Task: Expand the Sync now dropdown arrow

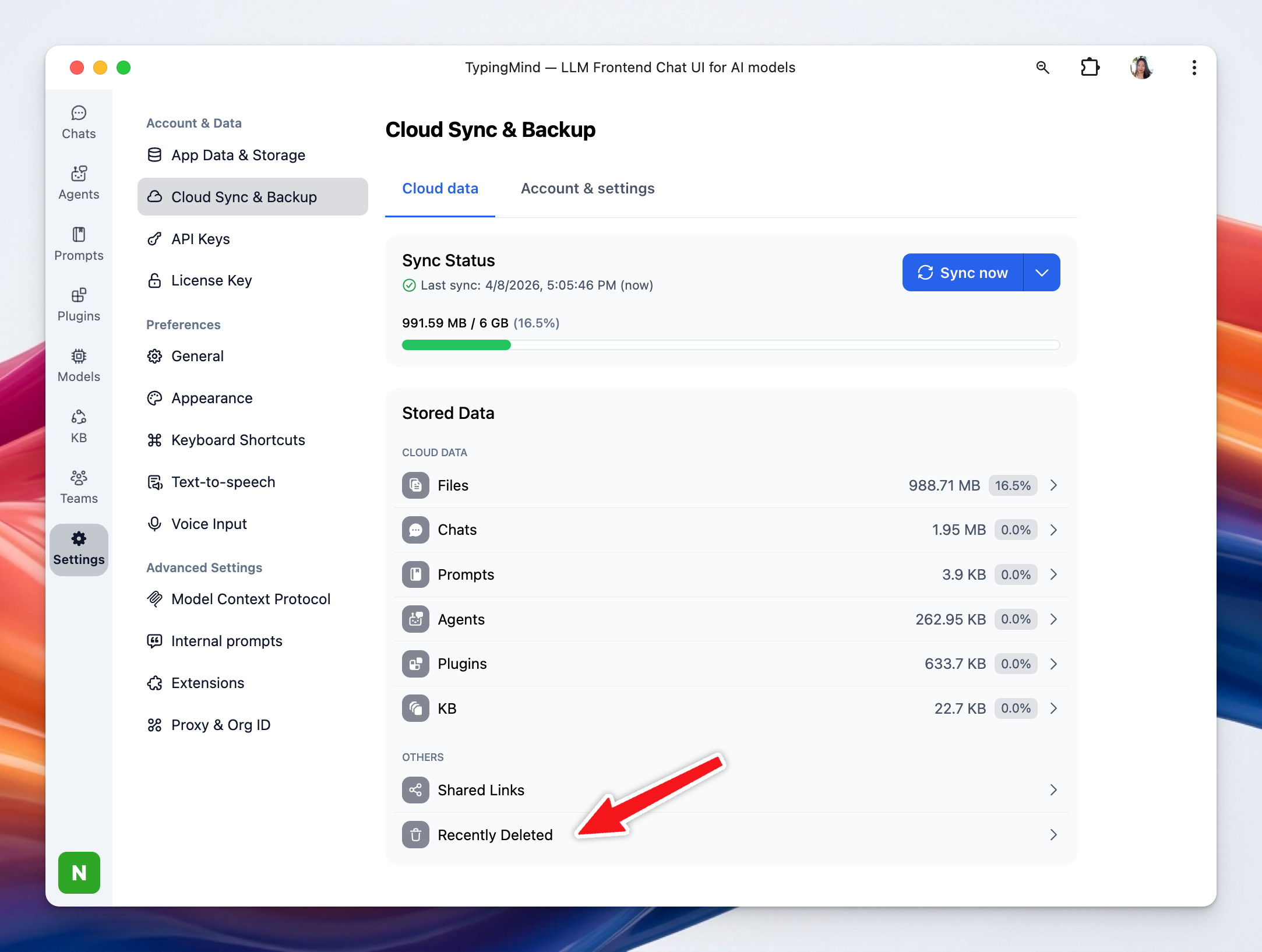Action: click(x=1042, y=273)
